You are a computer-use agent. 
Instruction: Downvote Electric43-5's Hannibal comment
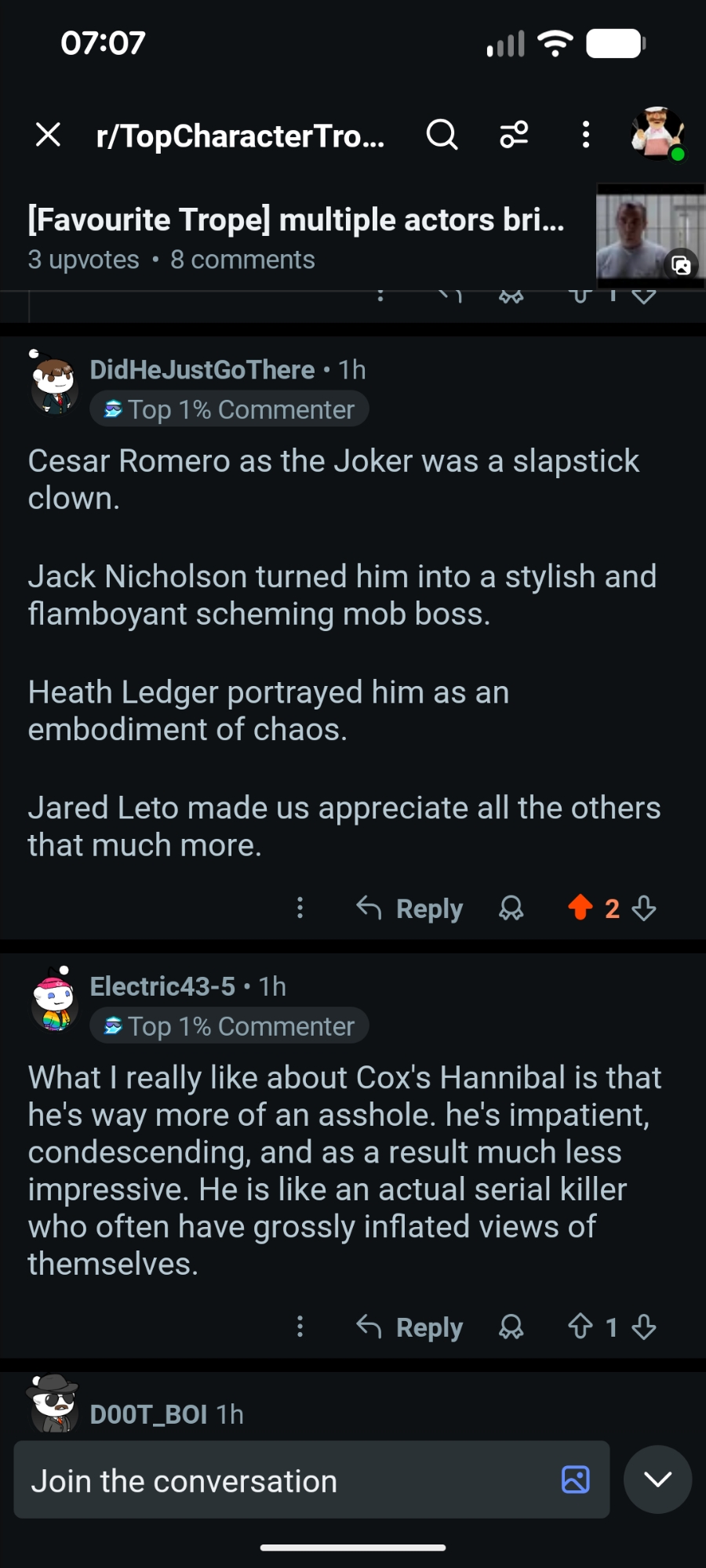(644, 1327)
